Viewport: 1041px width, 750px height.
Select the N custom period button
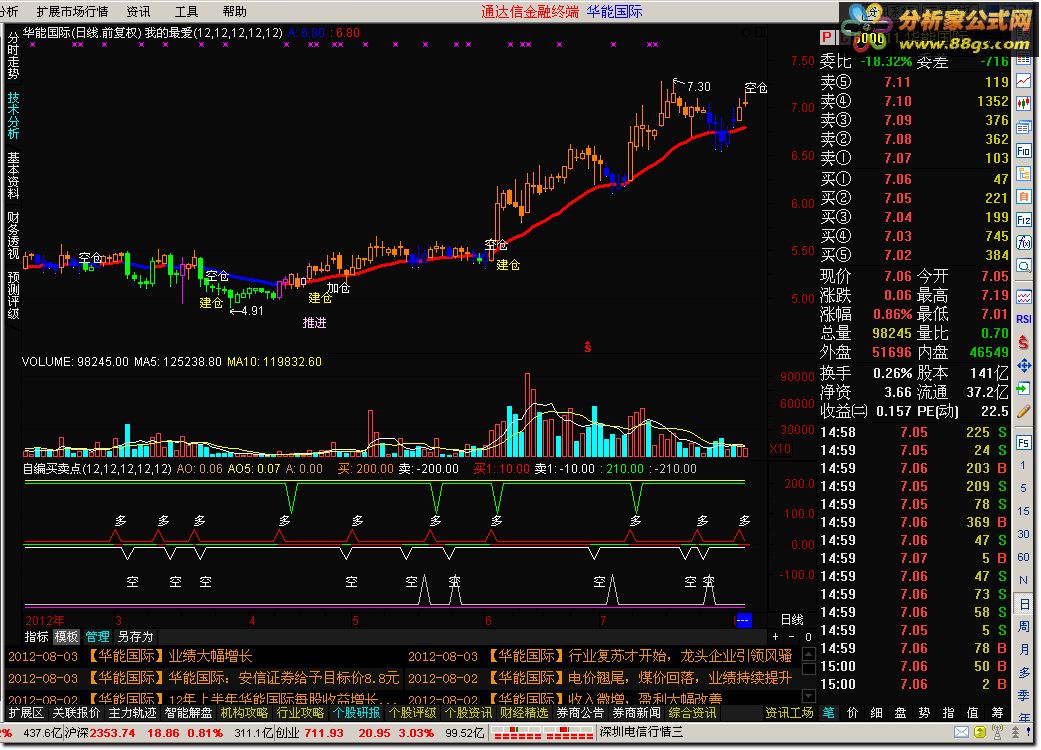tap(1023, 580)
